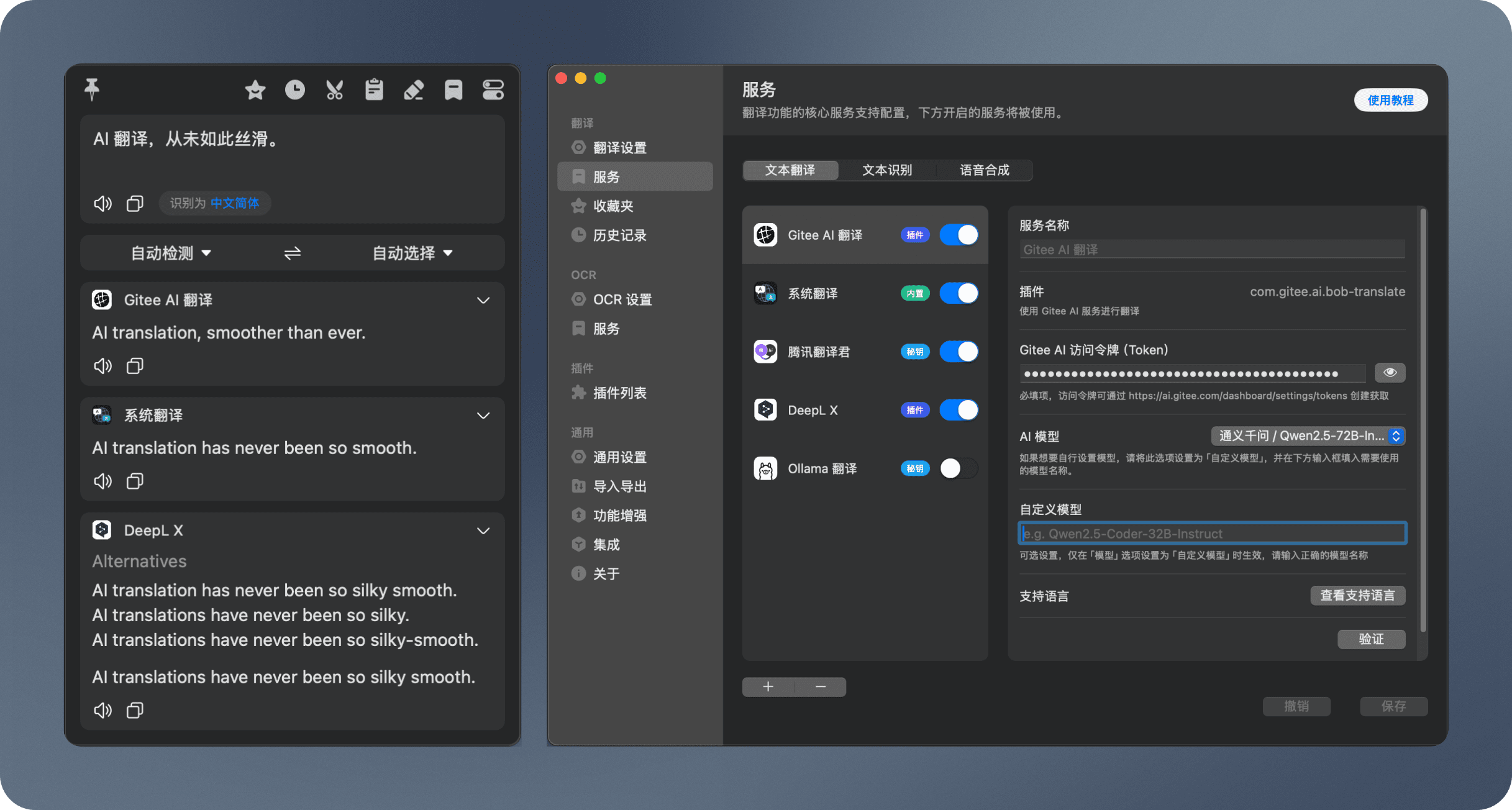Open the AI 模型 model dropdown
Screen dimensions: 1512x810
tap(1308, 436)
